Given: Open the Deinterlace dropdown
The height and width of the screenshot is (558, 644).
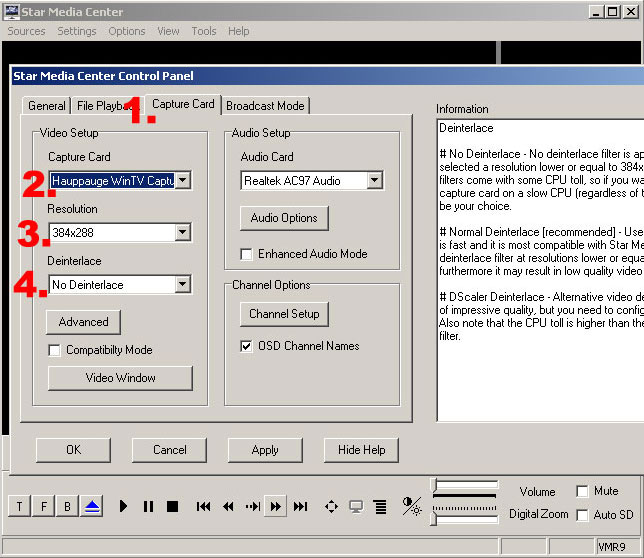Looking at the screenshot, I should [183, 284].
